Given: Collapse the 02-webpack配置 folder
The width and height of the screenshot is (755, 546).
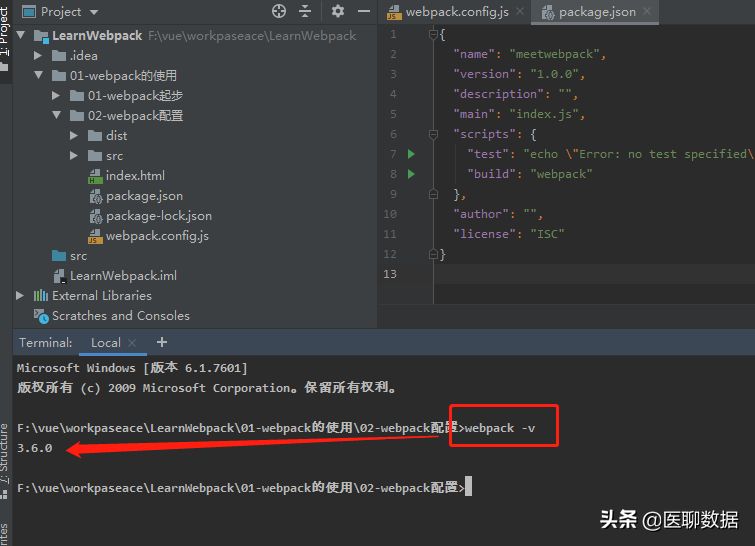Looking at the screenshot, I should click(x=57, y=116).
